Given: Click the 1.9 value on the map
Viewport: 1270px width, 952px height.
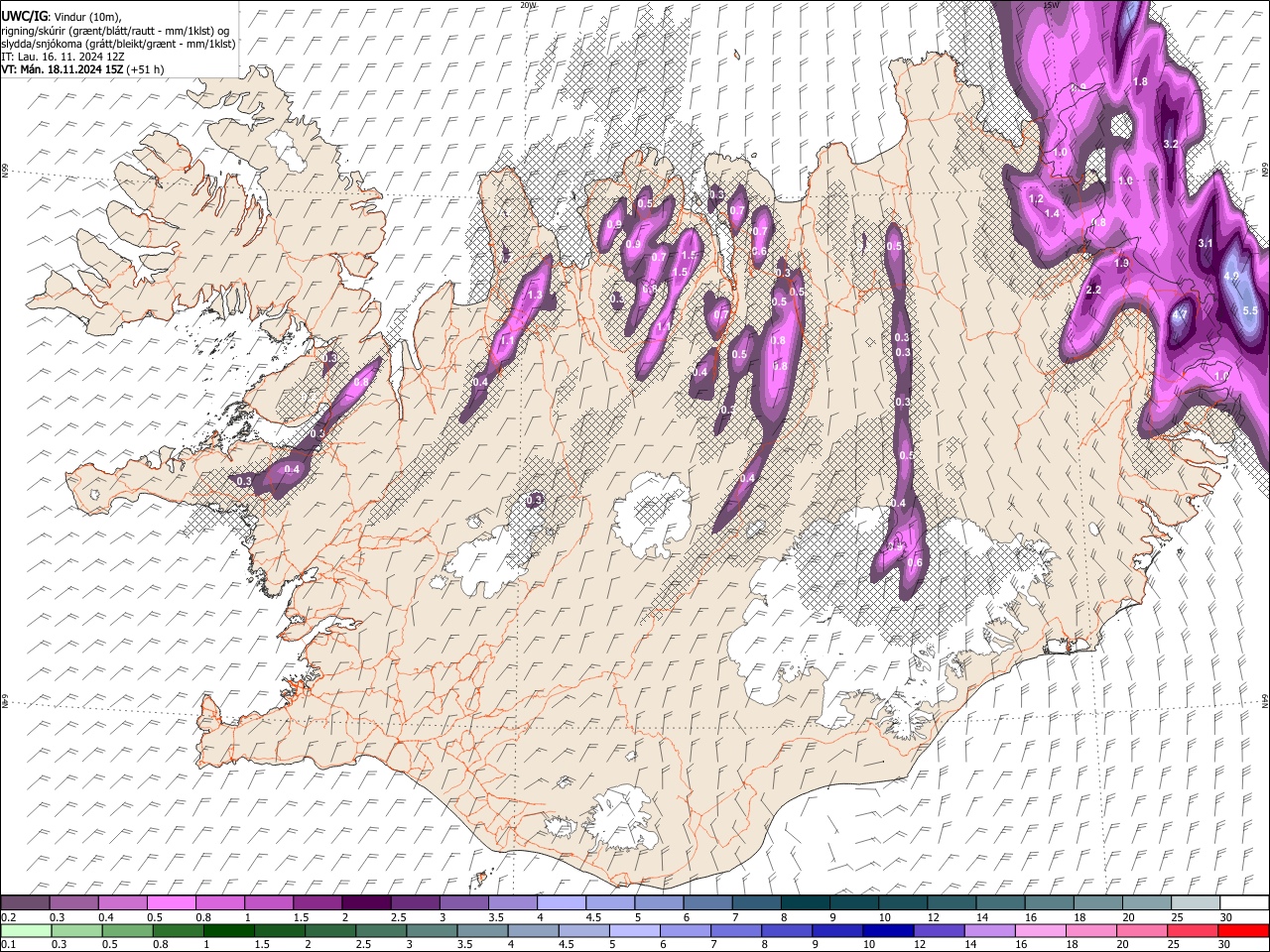Looking at the screenshot, I should 1122,263.
